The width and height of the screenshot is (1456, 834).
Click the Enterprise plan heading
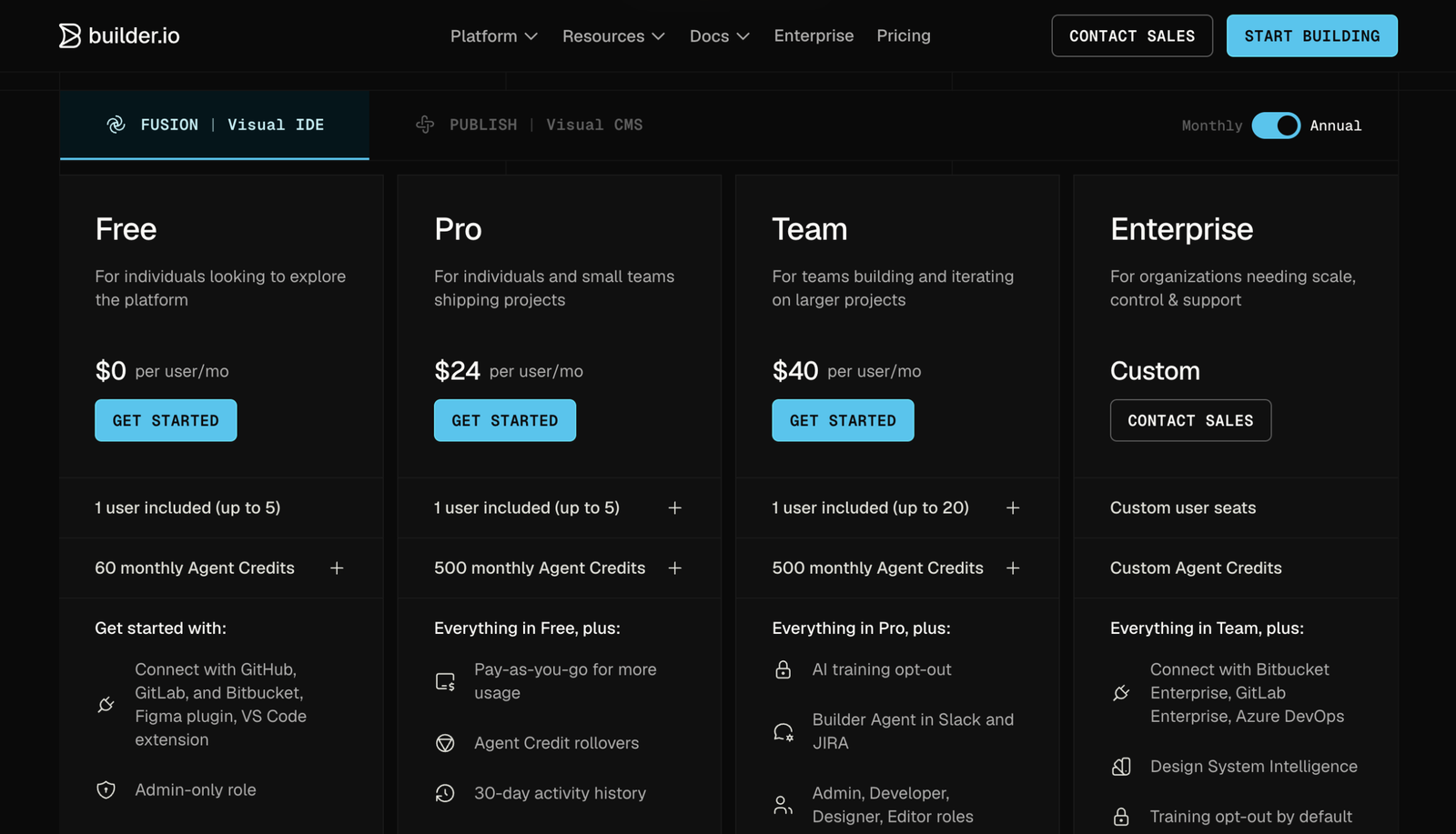(1181, 229)
